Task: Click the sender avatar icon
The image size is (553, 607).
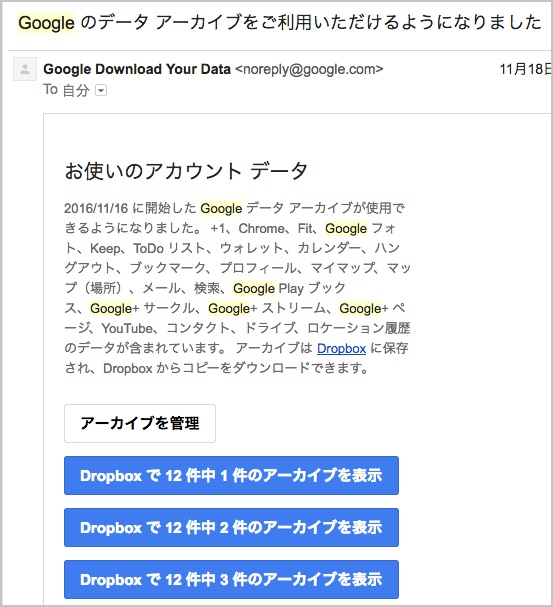Action: click(x=25, y=69)
